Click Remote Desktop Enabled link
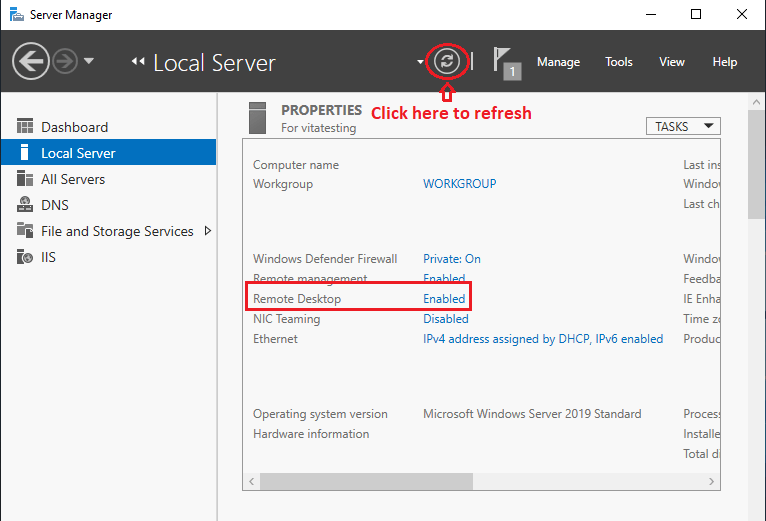 (x=444, y=299)
